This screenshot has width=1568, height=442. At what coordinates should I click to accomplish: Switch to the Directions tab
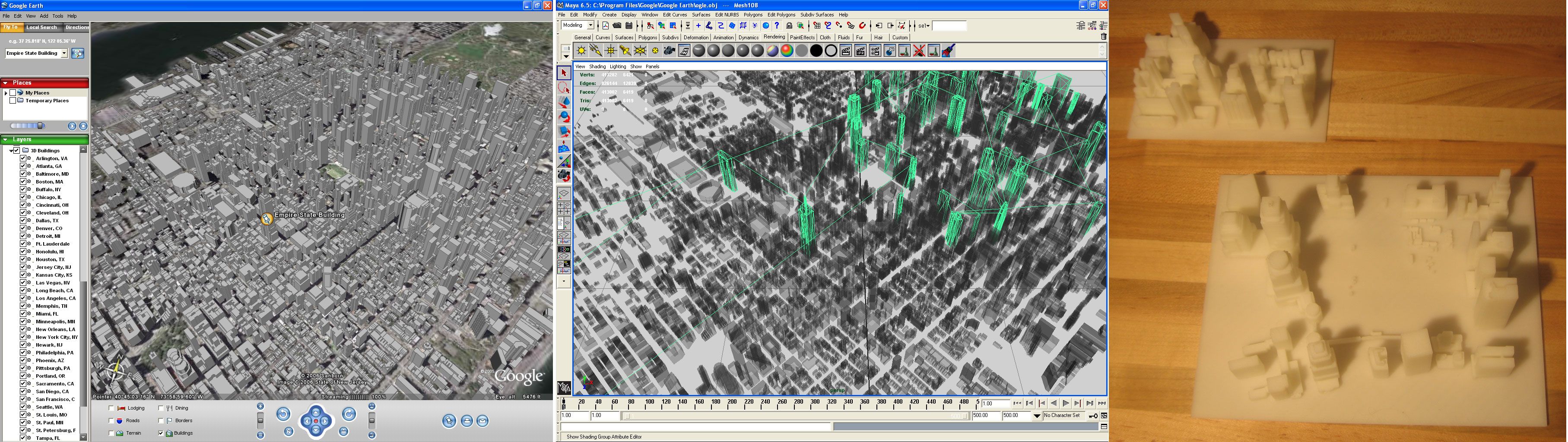(77, 27)
